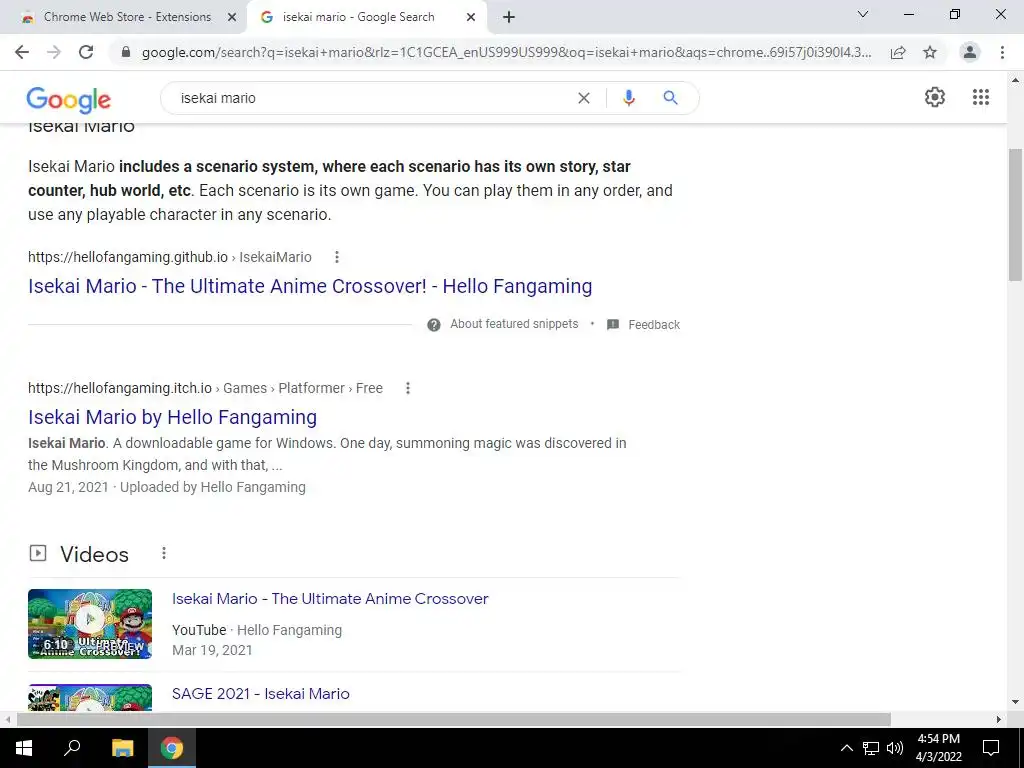Select the isekai mario - Google Search tab
Screen dimensions: 1024x768
(x=366, y=17)
